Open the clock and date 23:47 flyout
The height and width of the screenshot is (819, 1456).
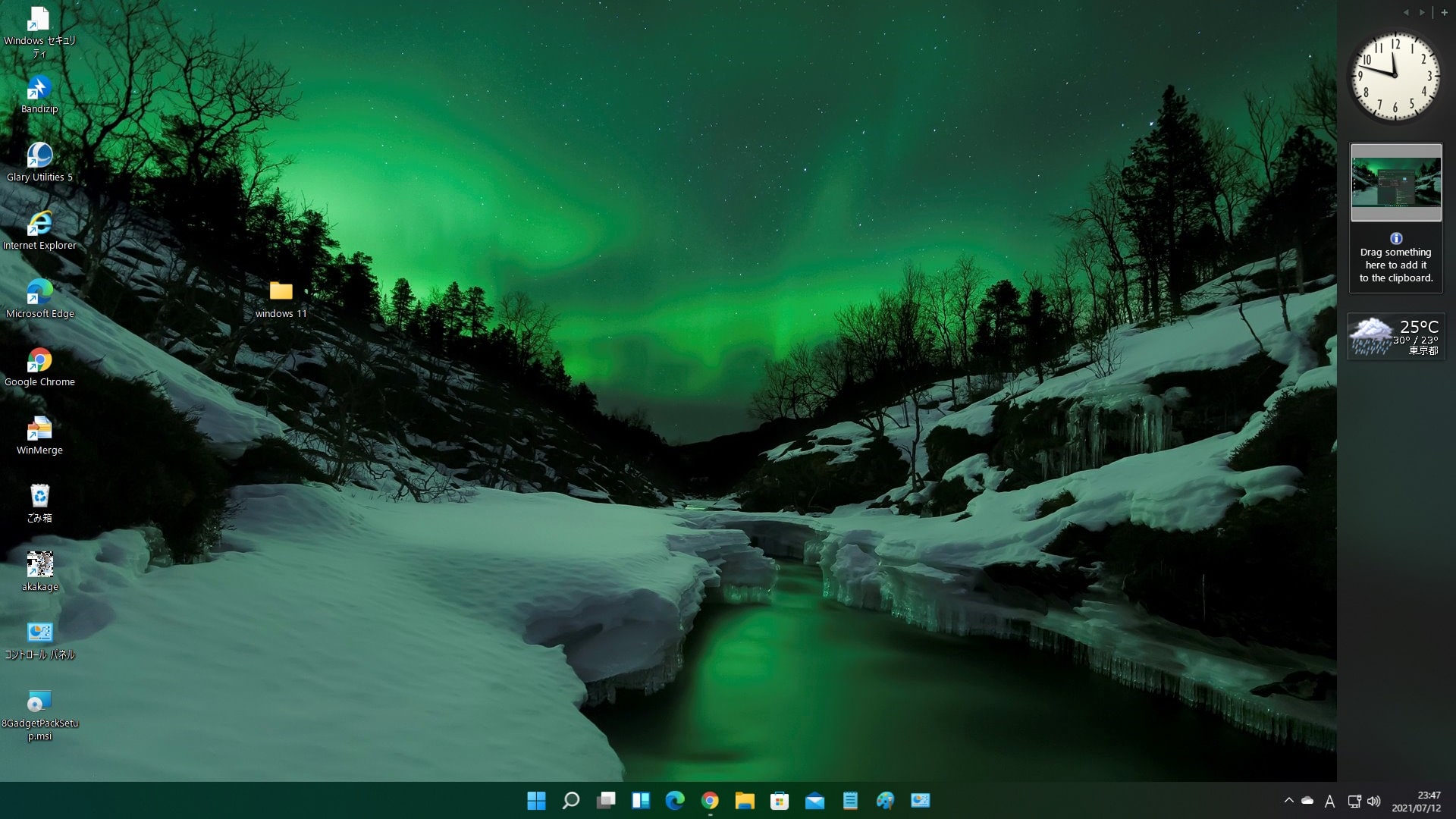point(1416,801)
